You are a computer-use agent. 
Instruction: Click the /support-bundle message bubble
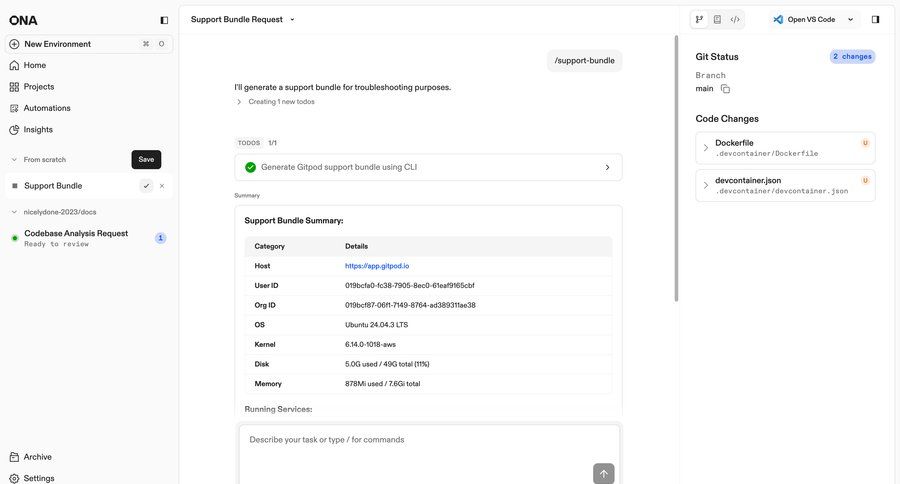(x=584, y=60)
